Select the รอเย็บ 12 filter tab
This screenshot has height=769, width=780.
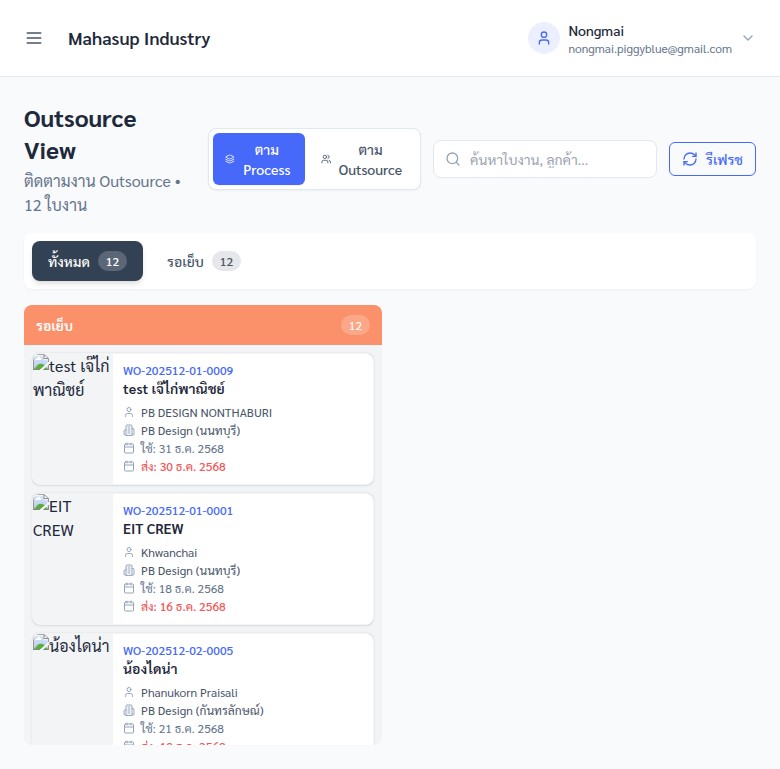(x=203, y=262)
